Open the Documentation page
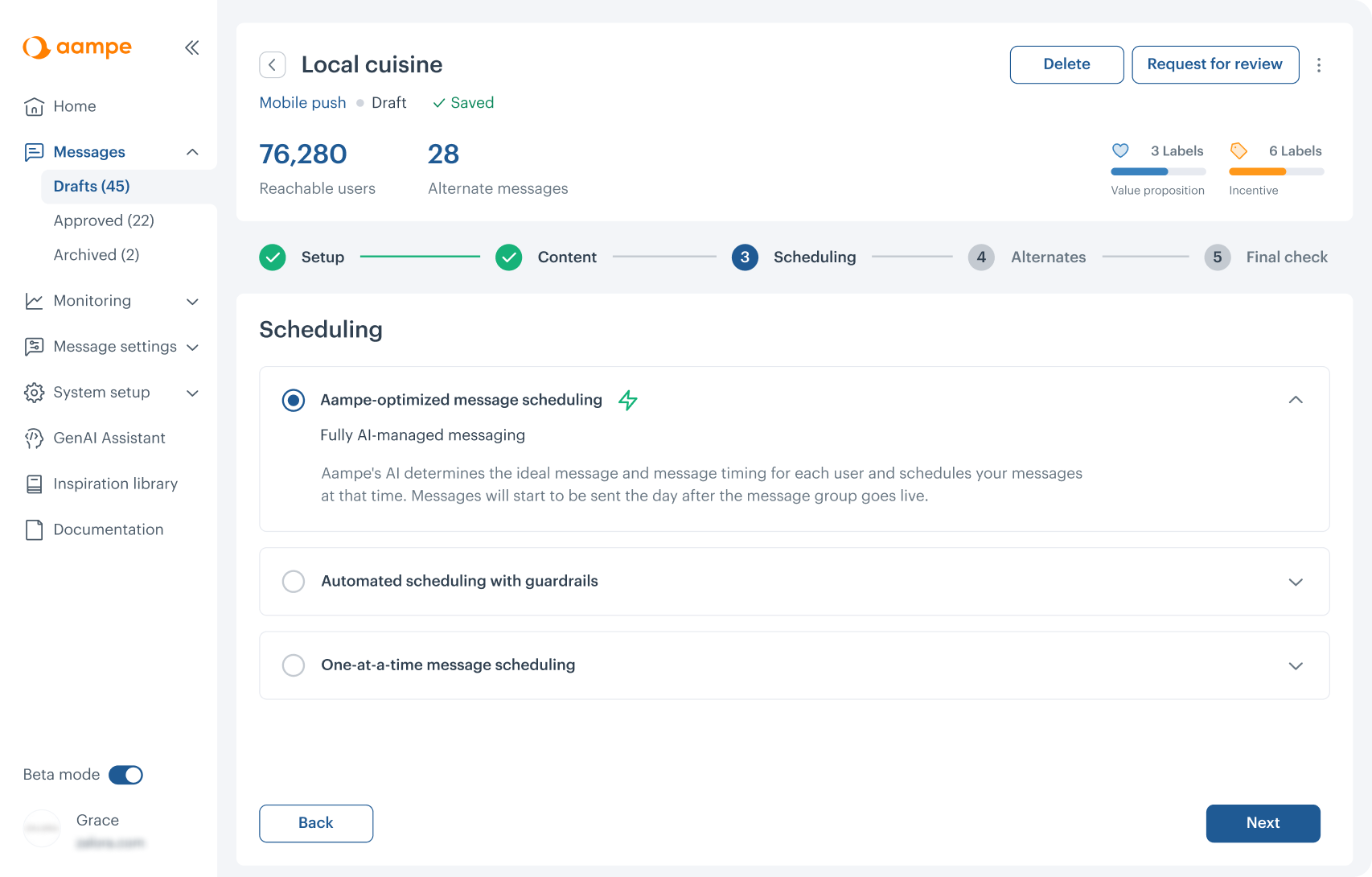Image resolution: width=1372 pixels, height=877 pixels. pos(109,529)
